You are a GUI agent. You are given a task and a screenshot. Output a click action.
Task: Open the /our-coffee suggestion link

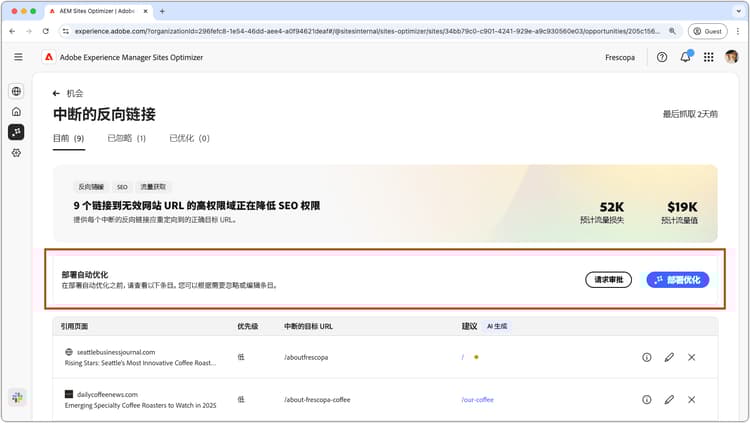pyautogui.click(x=477, y=400)
